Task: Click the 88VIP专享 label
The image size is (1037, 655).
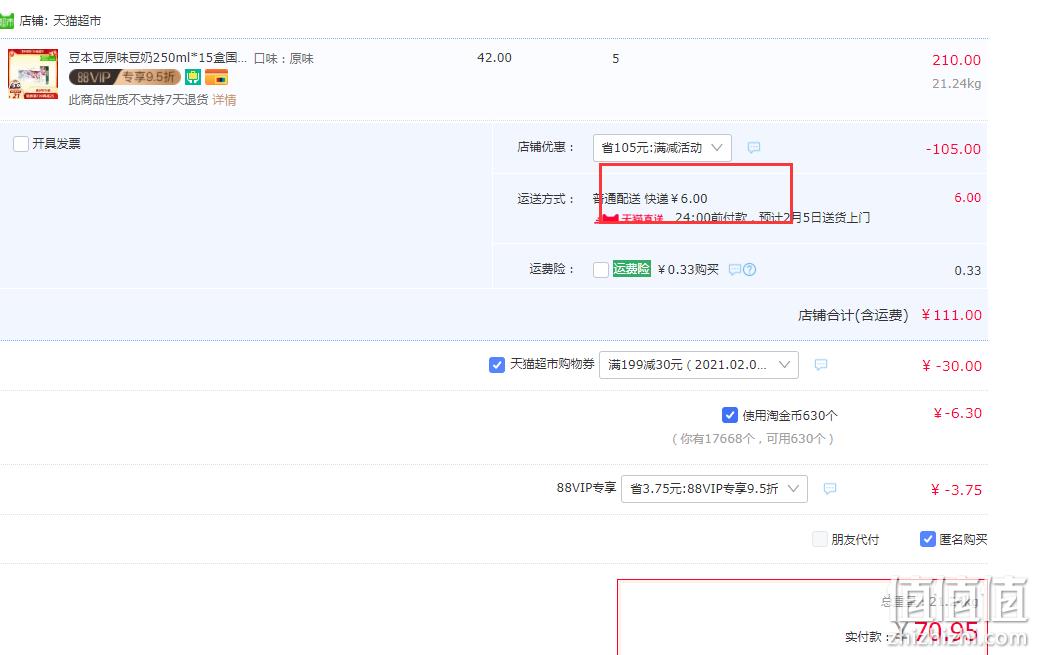Action: tap(586, 488)
